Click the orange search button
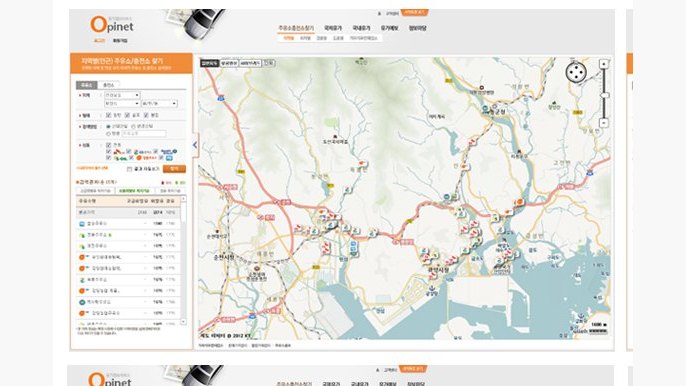 (x=174, y=169)
